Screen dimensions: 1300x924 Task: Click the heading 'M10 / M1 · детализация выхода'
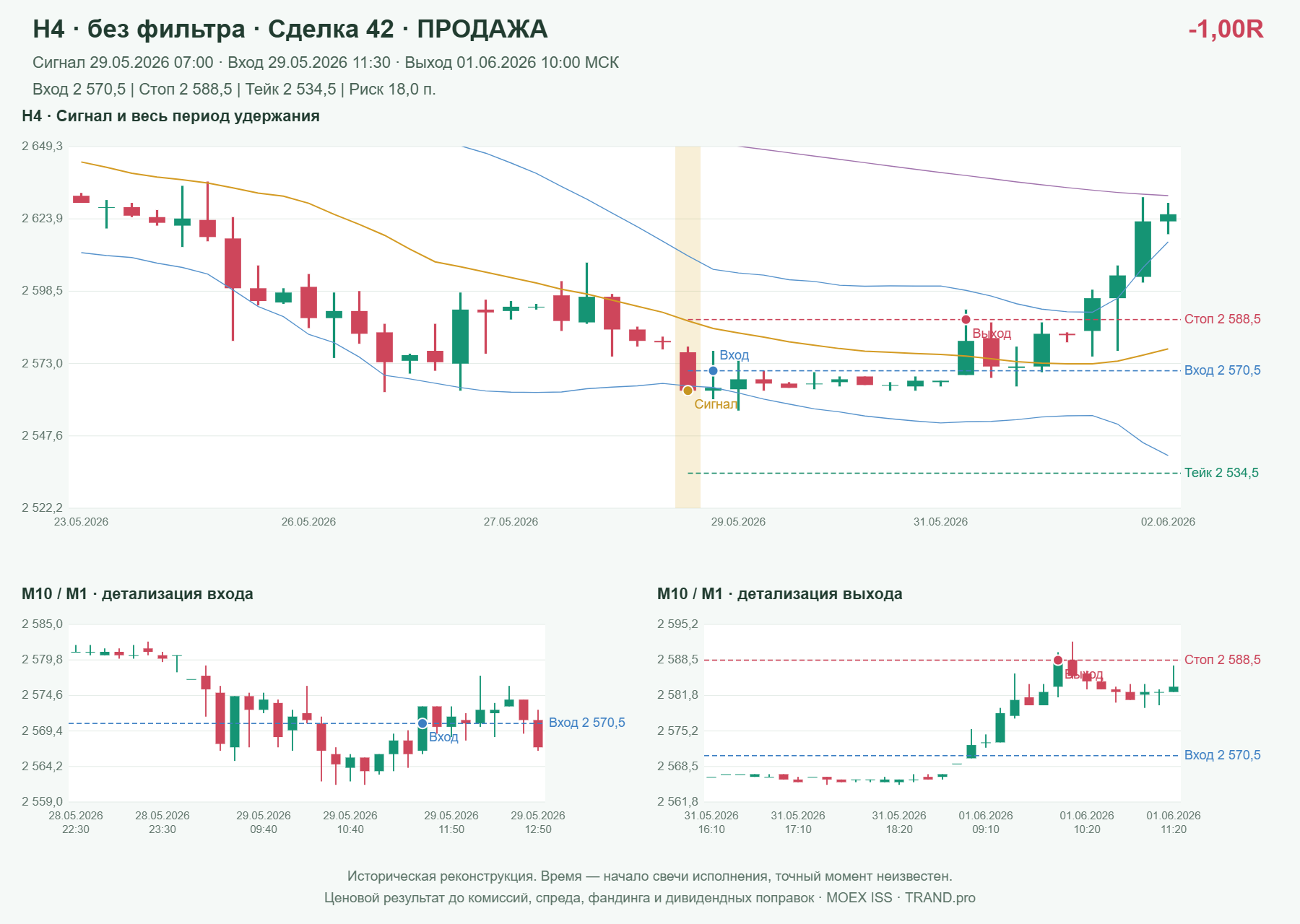click(x=779, y=594)
